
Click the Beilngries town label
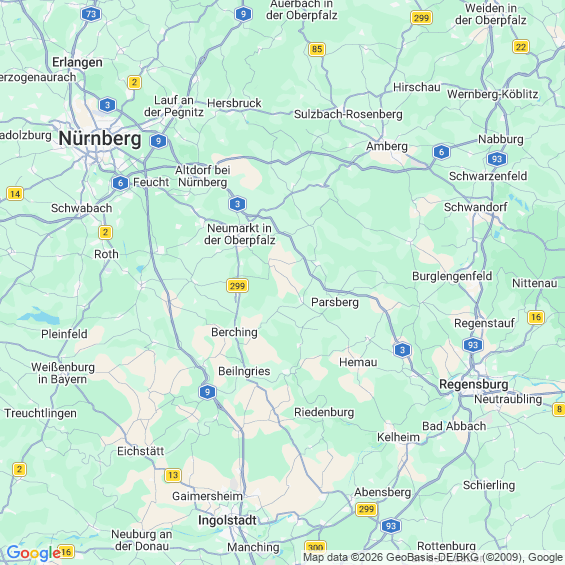pyautogui.click(x=244, y=372)
